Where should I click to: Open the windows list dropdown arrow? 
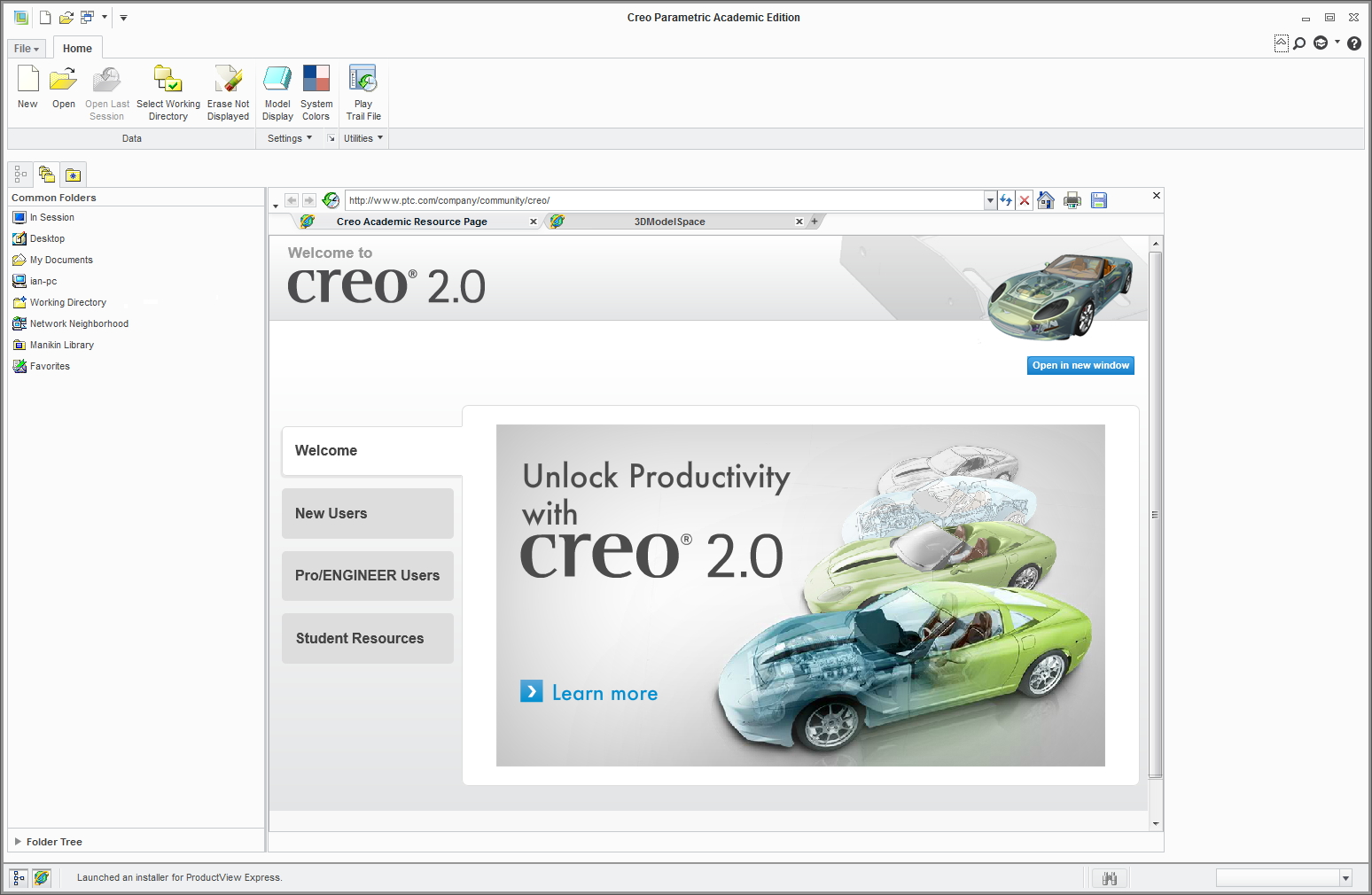click(x=105, y=17)
